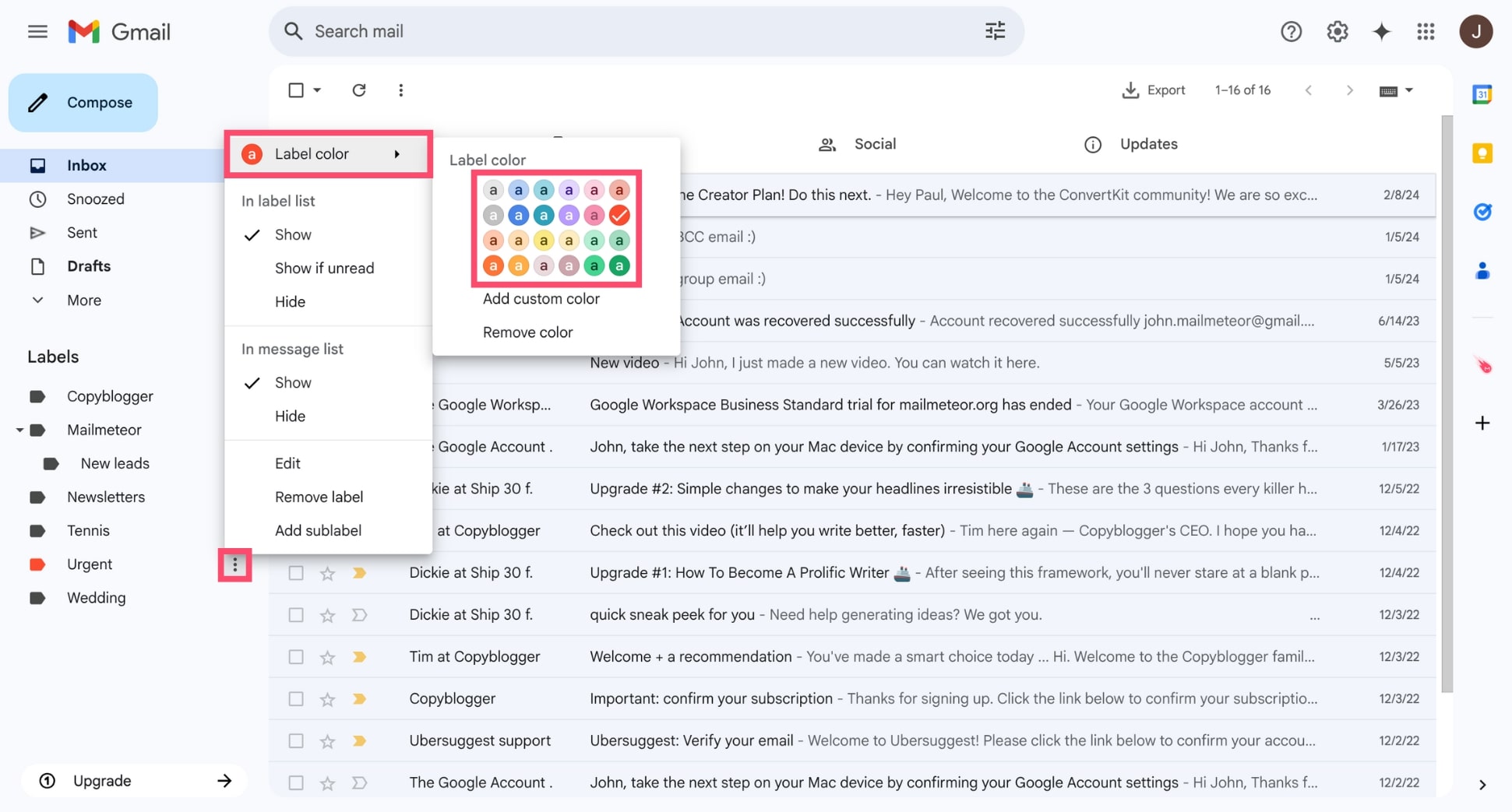Show the side panel arrow
1512x812 pixels.
[x=1482, y=785]
